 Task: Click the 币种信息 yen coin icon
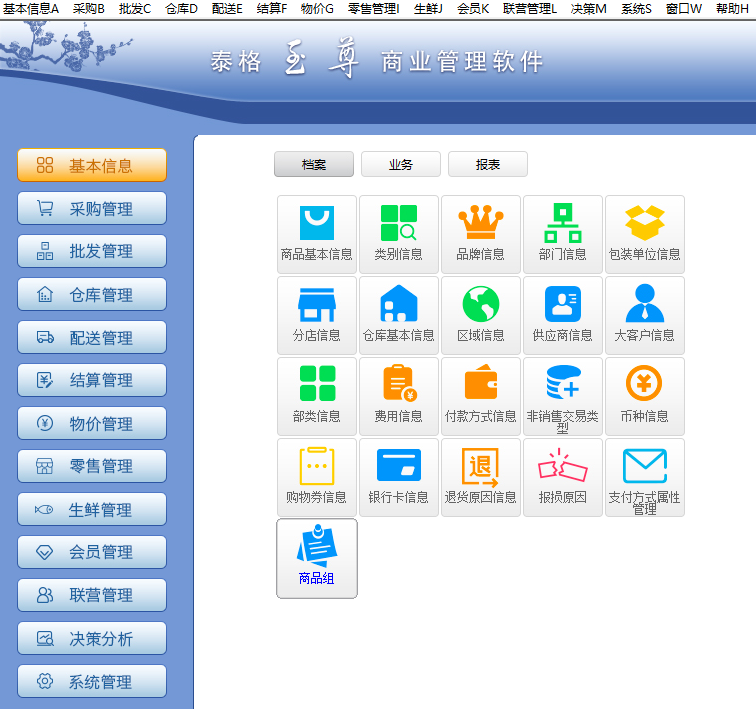coord(644,395)
